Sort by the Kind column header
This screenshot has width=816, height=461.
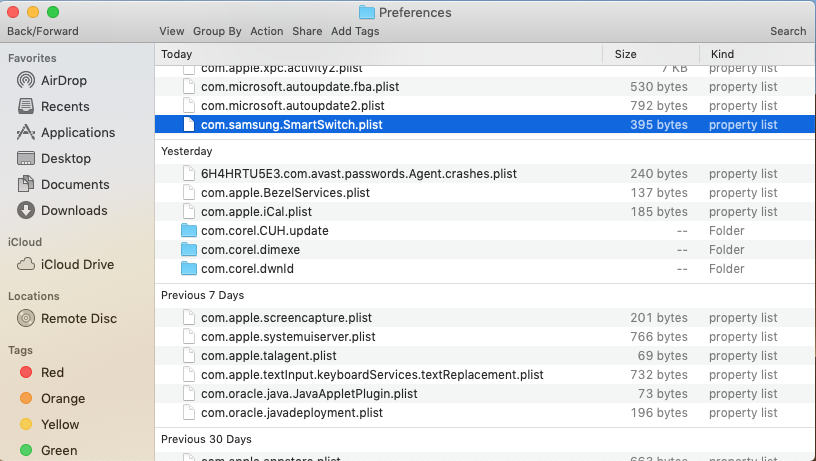point(723,54)
